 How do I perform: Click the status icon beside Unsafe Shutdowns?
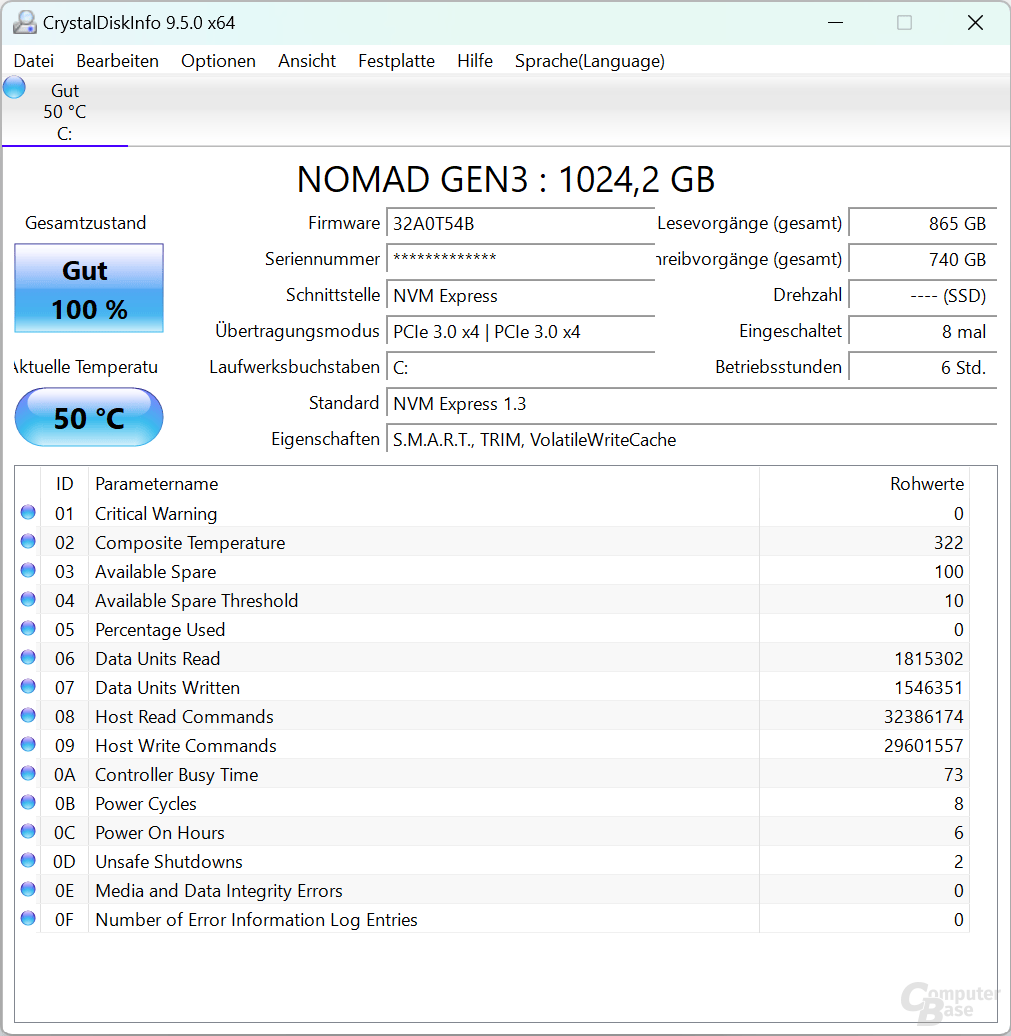[x=28, y=861]
